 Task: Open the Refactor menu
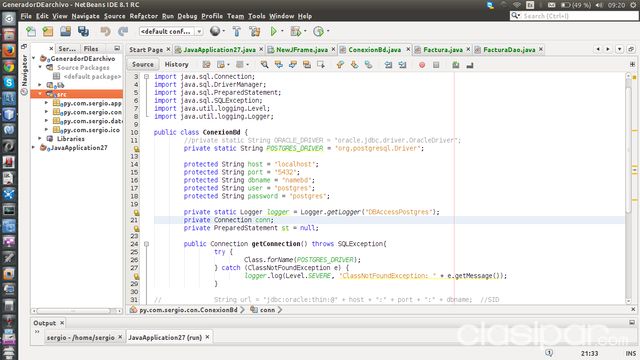click(x=143, y=16)
